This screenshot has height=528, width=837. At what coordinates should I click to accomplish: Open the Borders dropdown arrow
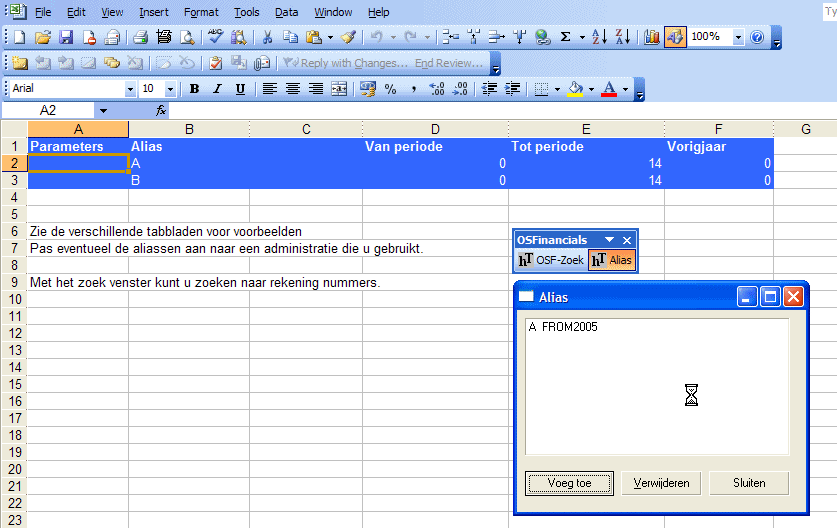click(x=557, y=89)
